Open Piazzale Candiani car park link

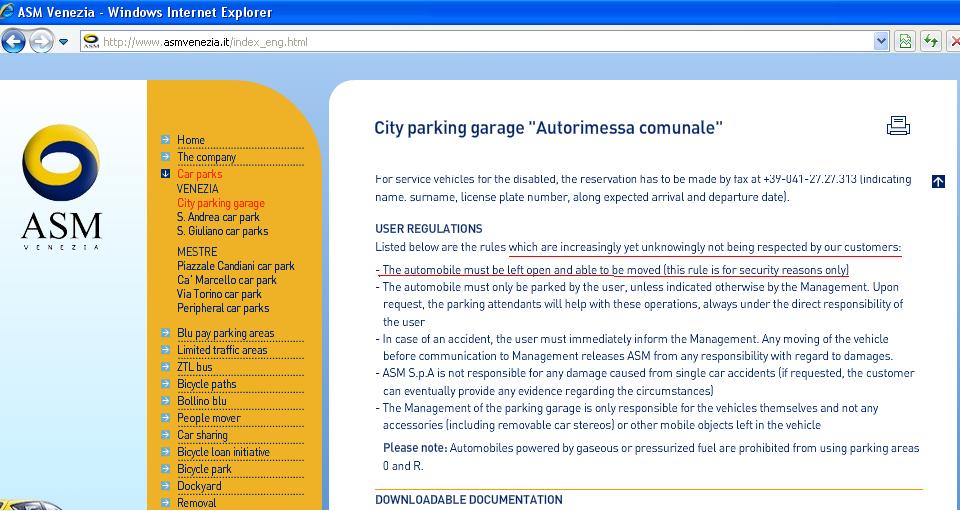click(x=236, y=266)
